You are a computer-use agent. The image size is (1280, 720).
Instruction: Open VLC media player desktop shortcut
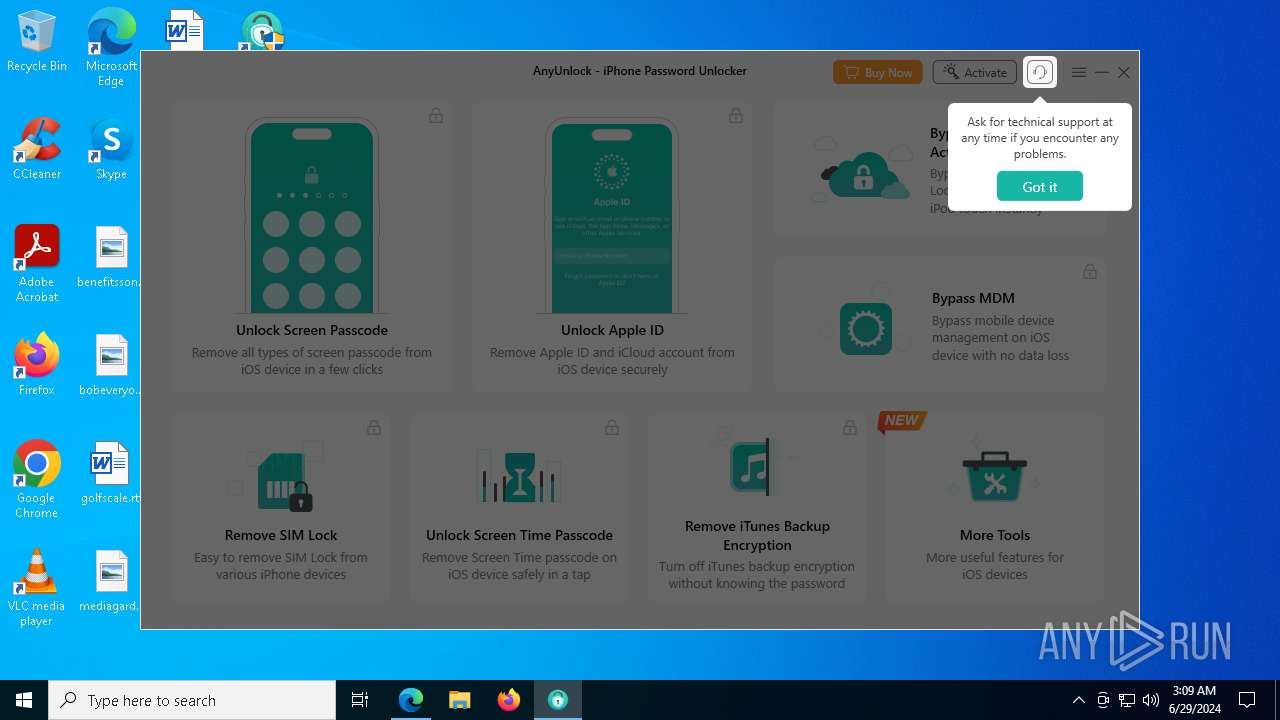point(37,588)
